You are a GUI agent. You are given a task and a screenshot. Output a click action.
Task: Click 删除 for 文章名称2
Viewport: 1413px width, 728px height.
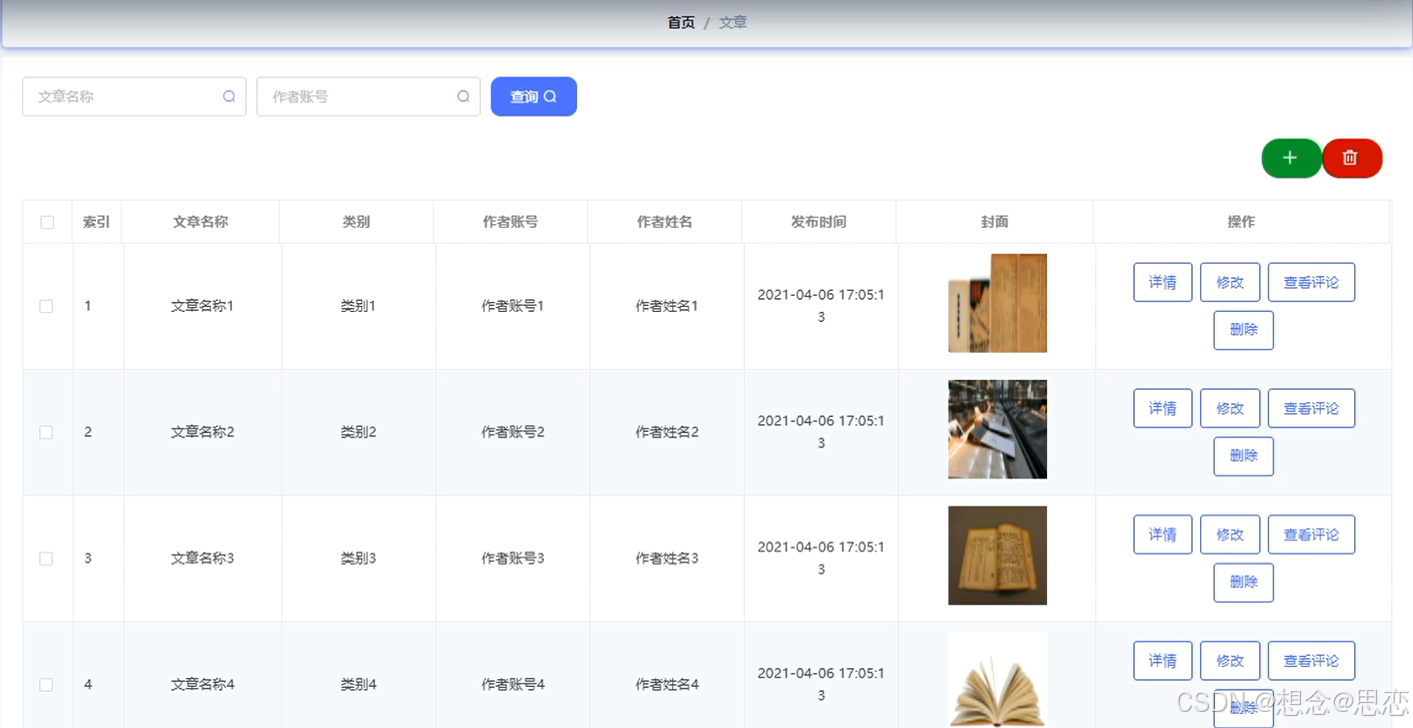tap(1243, 456)
